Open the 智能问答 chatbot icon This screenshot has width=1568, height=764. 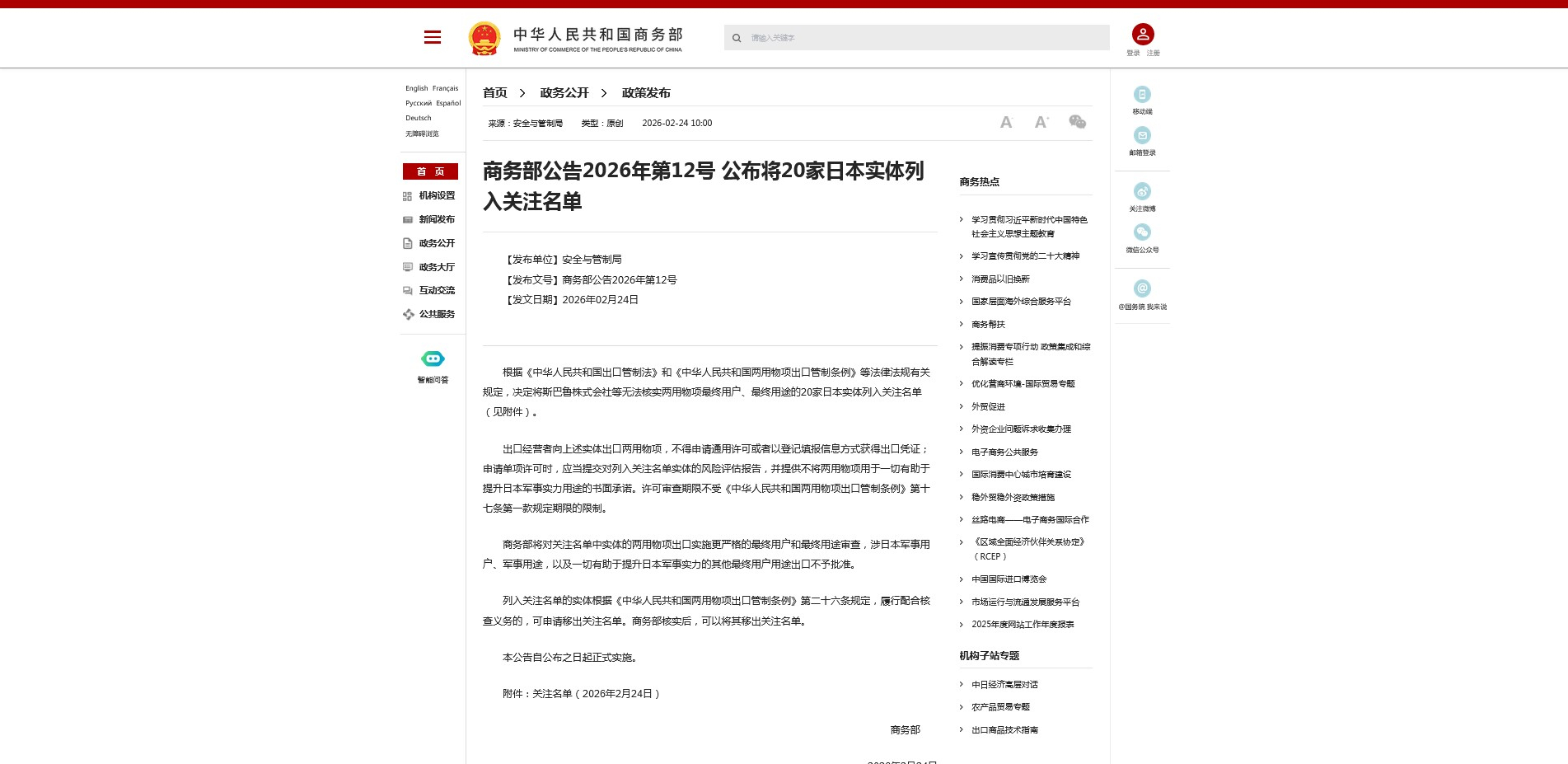(433, 359)
